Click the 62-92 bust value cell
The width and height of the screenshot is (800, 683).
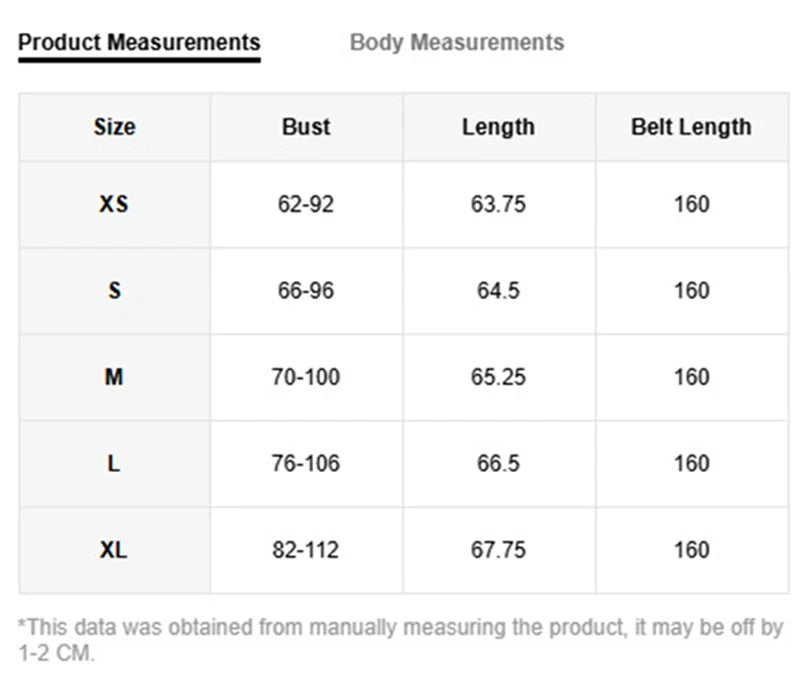pyautogui.click(x=306, y=205)
